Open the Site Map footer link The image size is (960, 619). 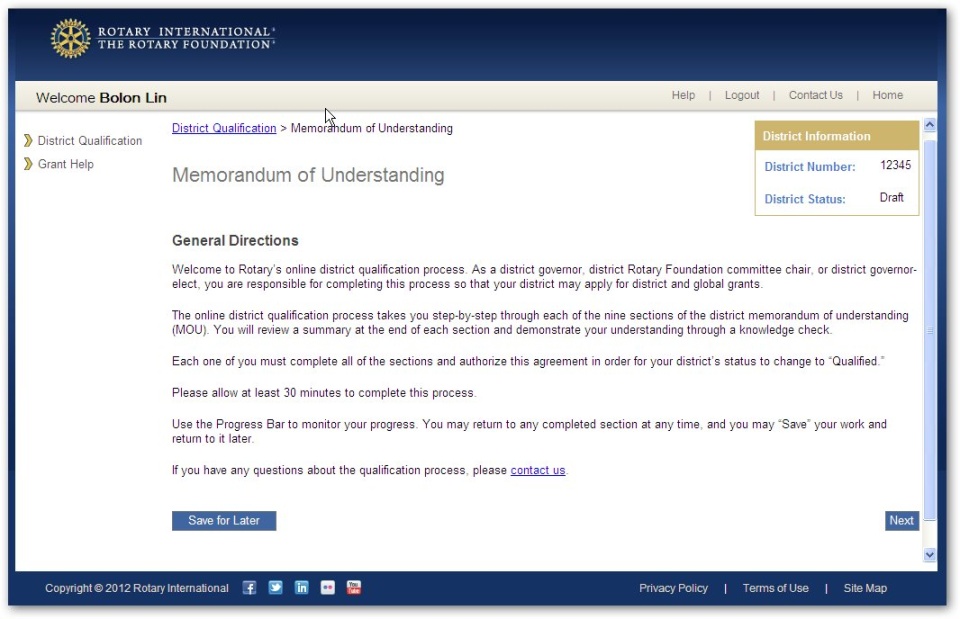click(865, 588)
